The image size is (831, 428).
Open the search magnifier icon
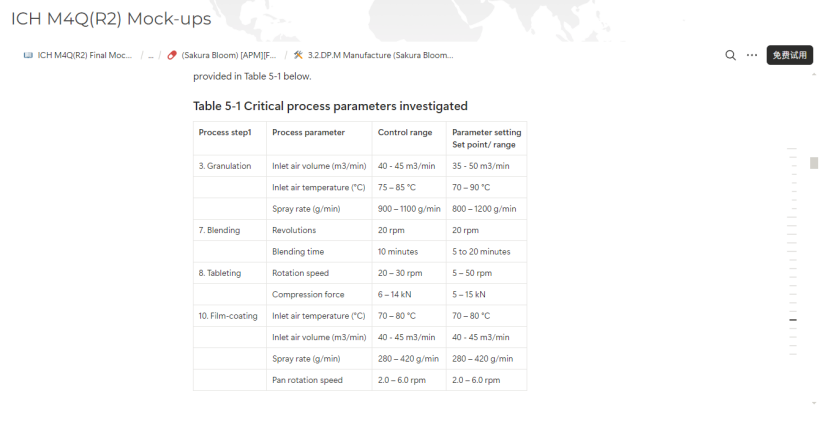click(731, 56)
